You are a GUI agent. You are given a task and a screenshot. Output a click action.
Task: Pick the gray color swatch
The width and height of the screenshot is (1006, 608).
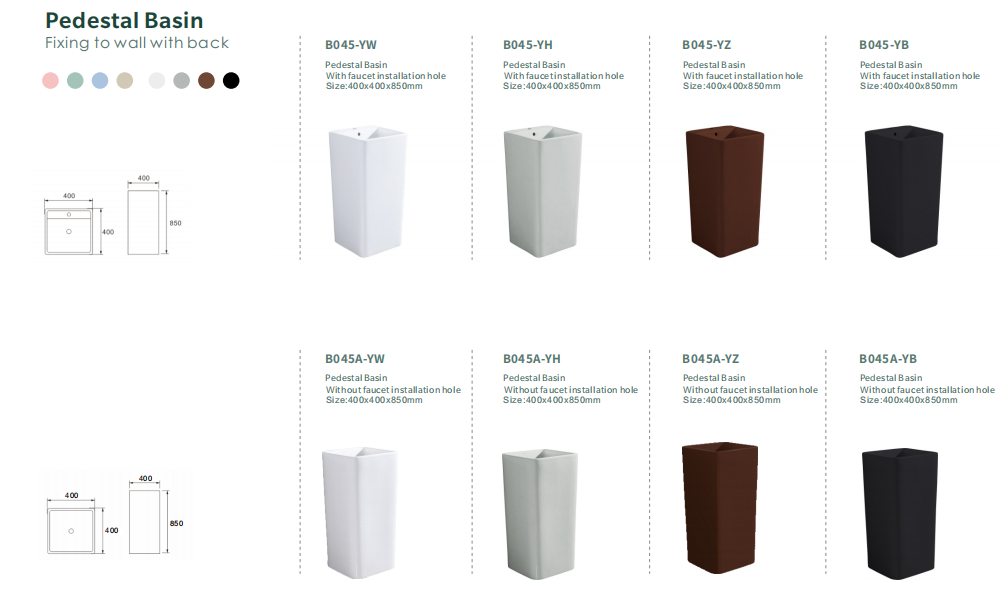tap(182, 81)
